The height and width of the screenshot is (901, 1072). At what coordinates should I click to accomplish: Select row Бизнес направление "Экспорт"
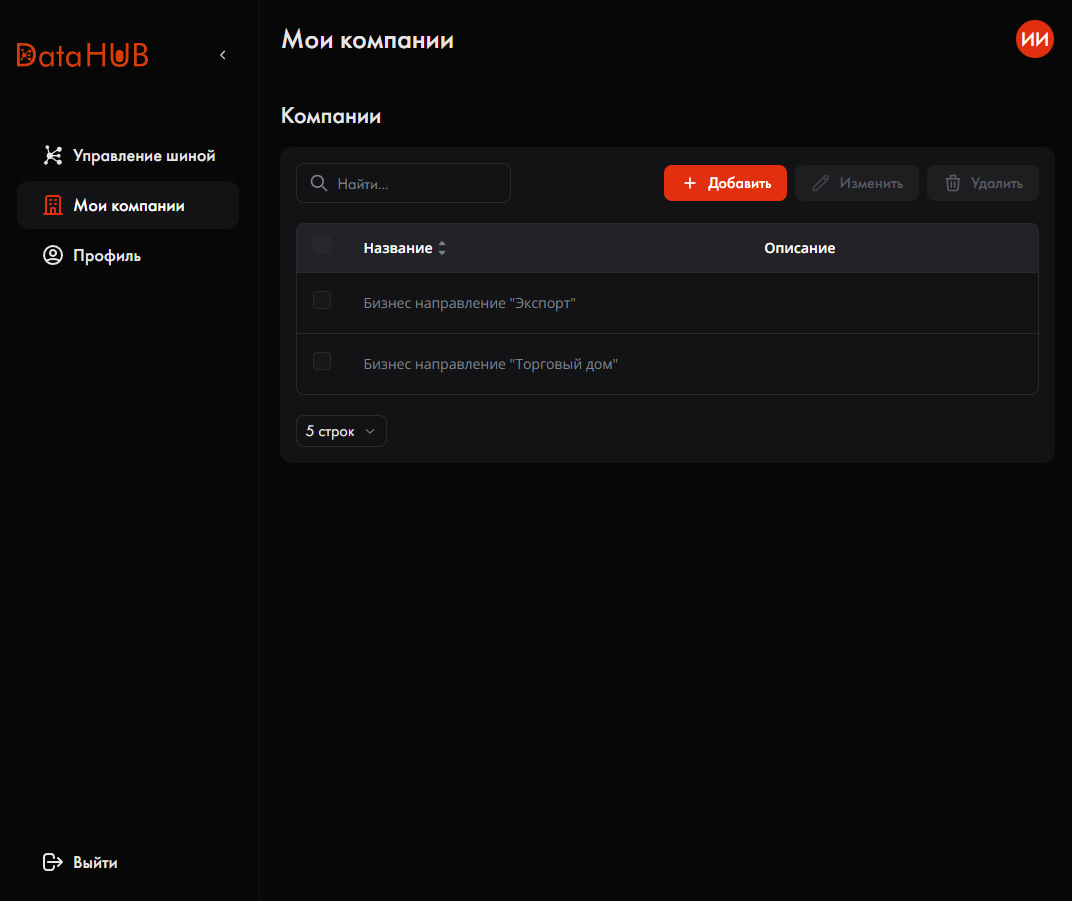(x=667, y=303)
